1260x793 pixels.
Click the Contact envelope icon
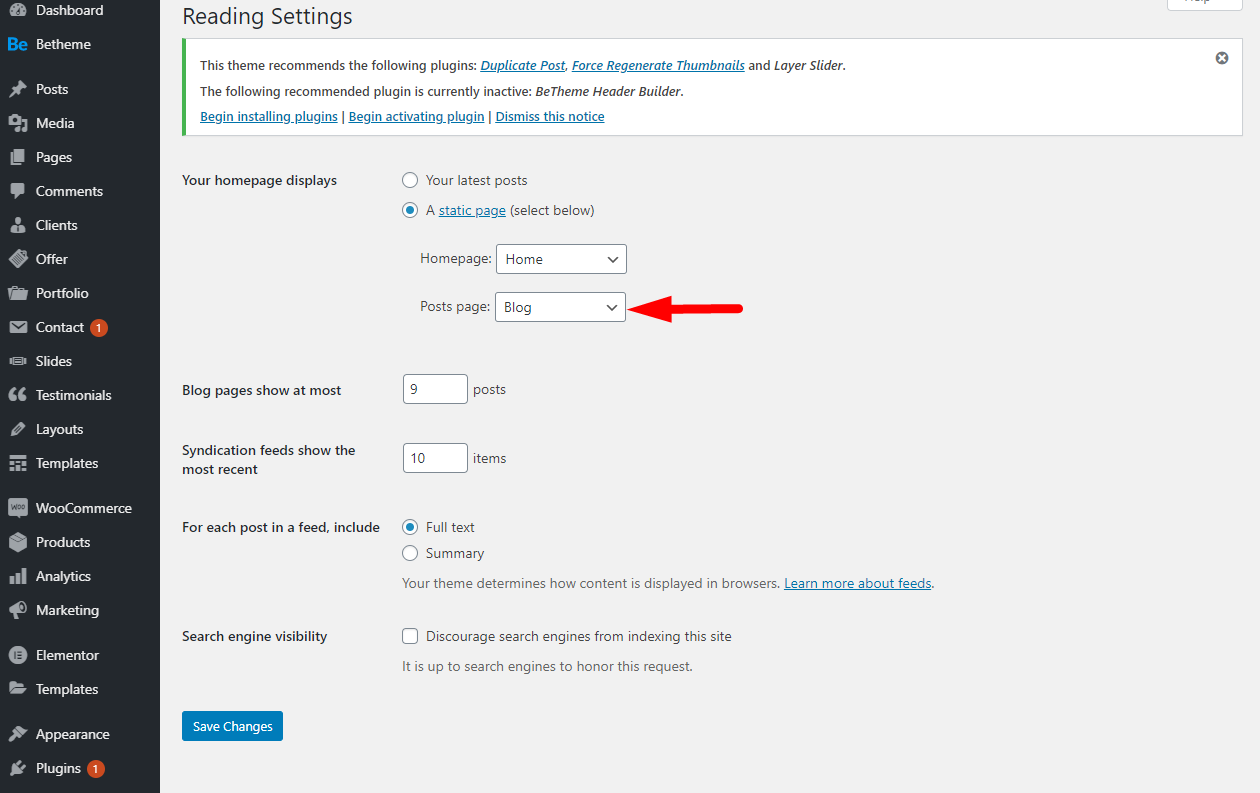(x=17, y=327)
